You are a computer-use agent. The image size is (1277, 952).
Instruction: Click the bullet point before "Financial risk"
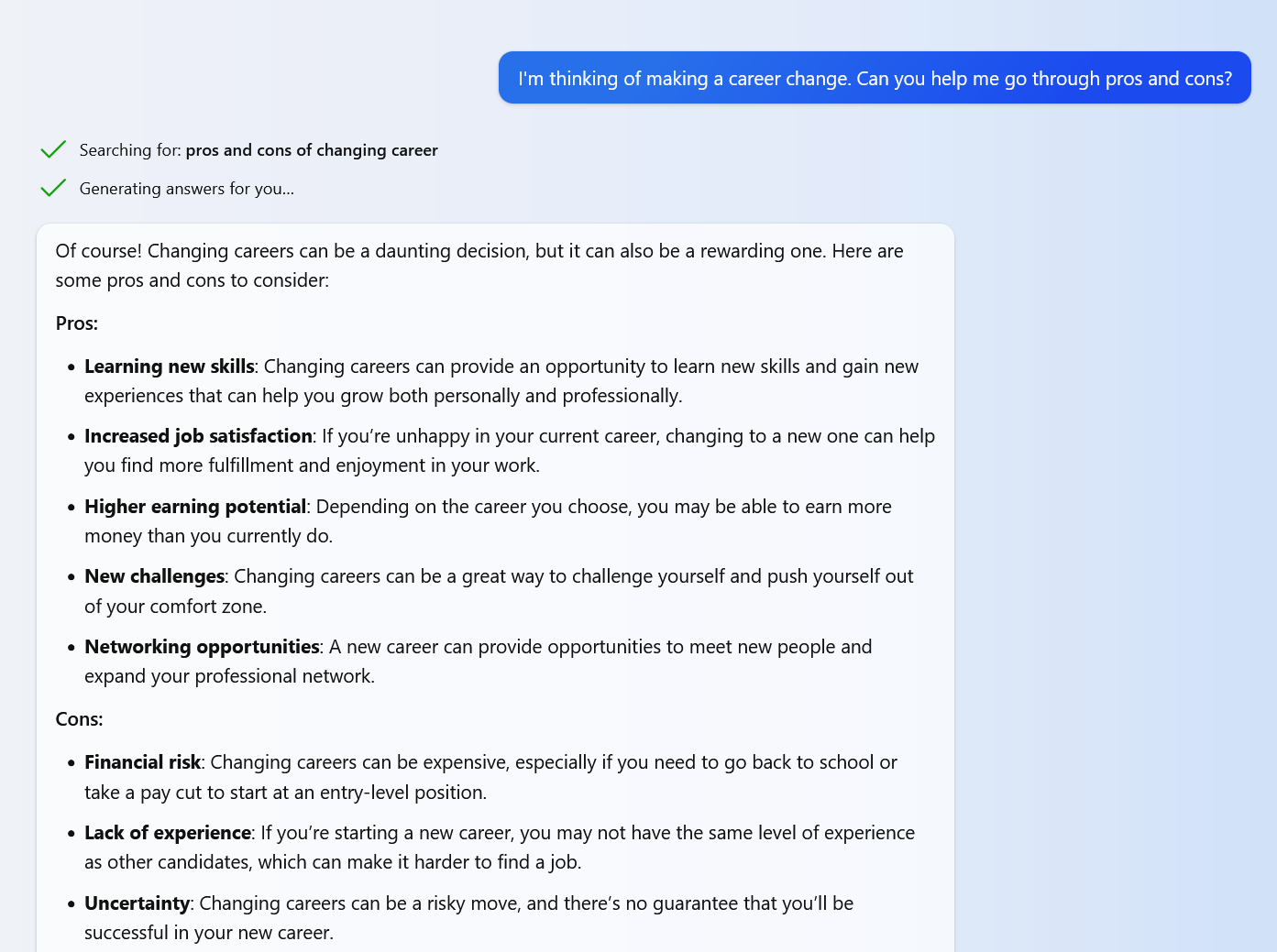coord(71,763)
